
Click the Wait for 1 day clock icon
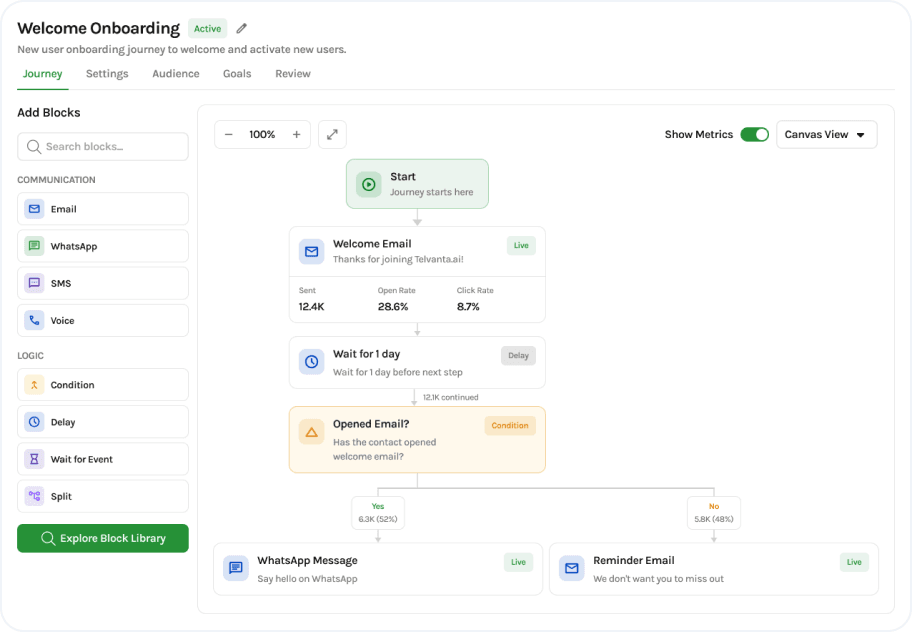pos(312,362)
